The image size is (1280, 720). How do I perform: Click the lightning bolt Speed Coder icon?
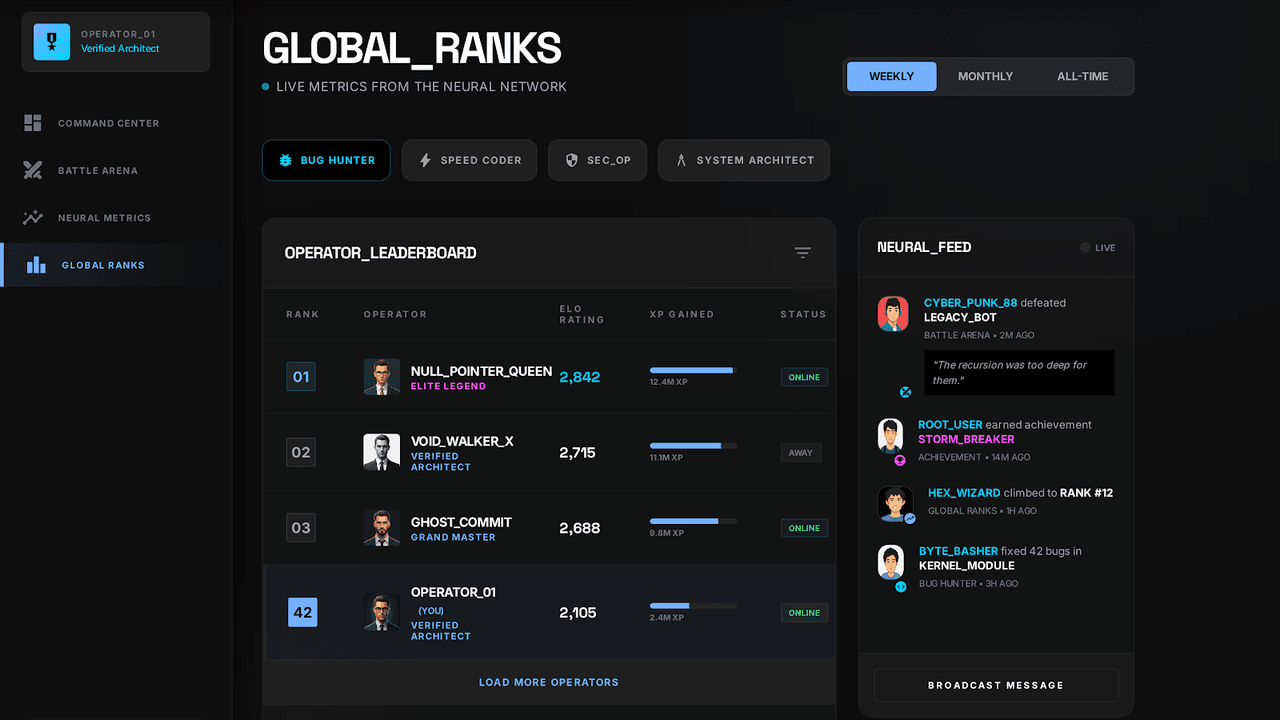[x=425, y=160]
